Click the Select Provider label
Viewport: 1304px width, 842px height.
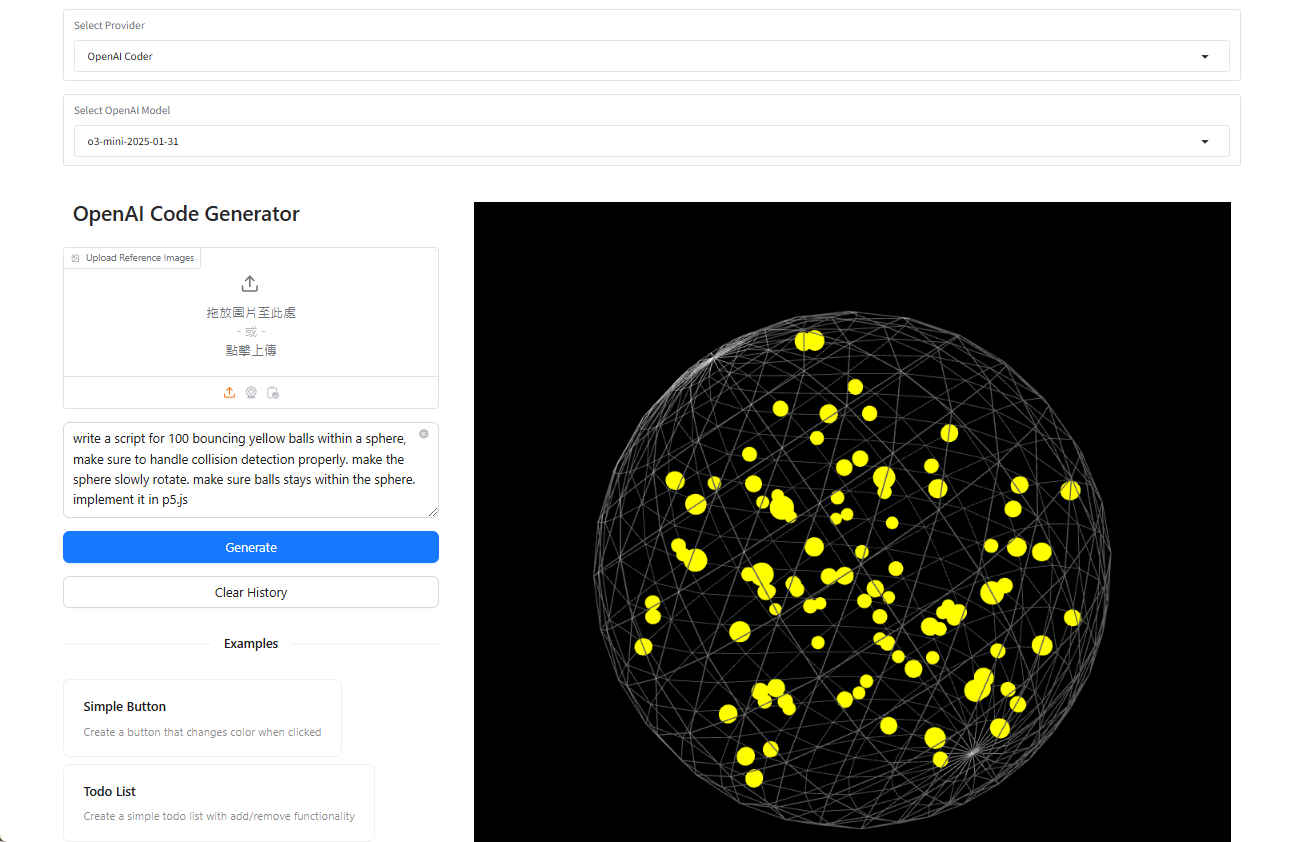[x=109, y=26]
